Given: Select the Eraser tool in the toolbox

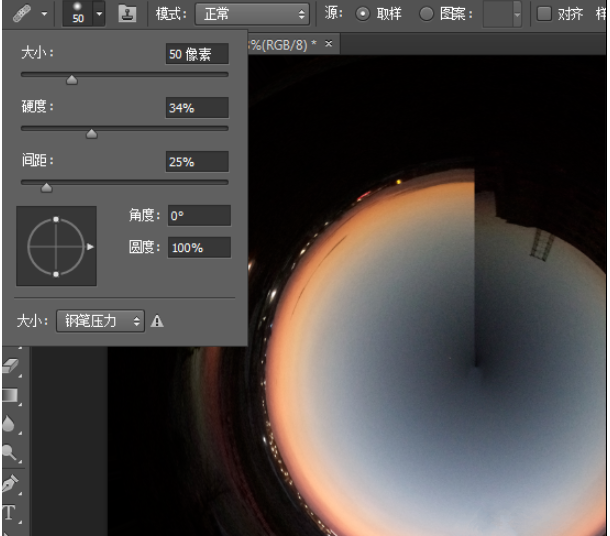Looking at the screenshot, I should pos(12,367).
